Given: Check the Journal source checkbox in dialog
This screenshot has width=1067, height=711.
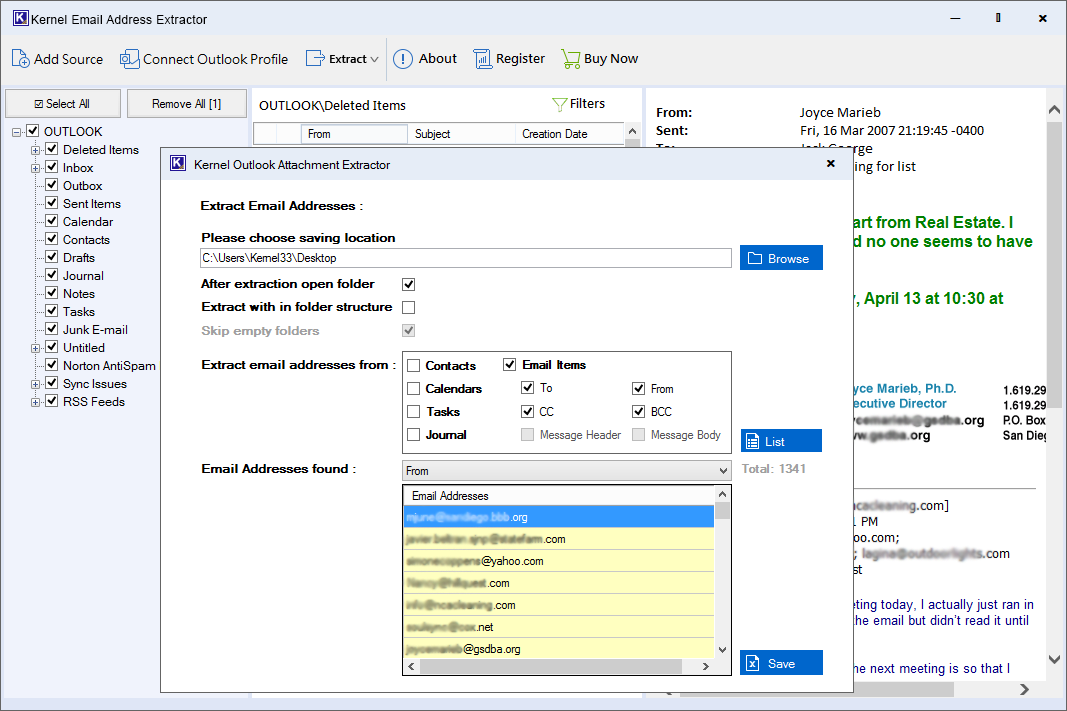Looking at the screenshot, I should (x=413, y=435).
